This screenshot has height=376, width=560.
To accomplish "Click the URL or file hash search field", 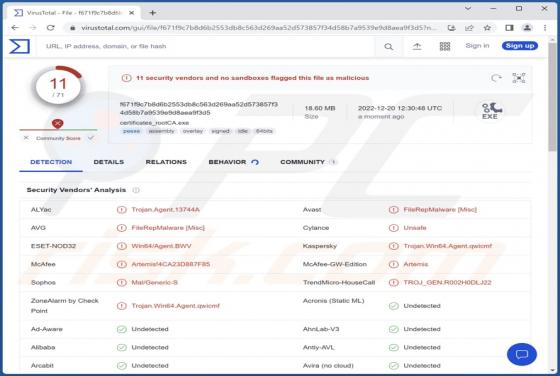I will click(209, 46).
